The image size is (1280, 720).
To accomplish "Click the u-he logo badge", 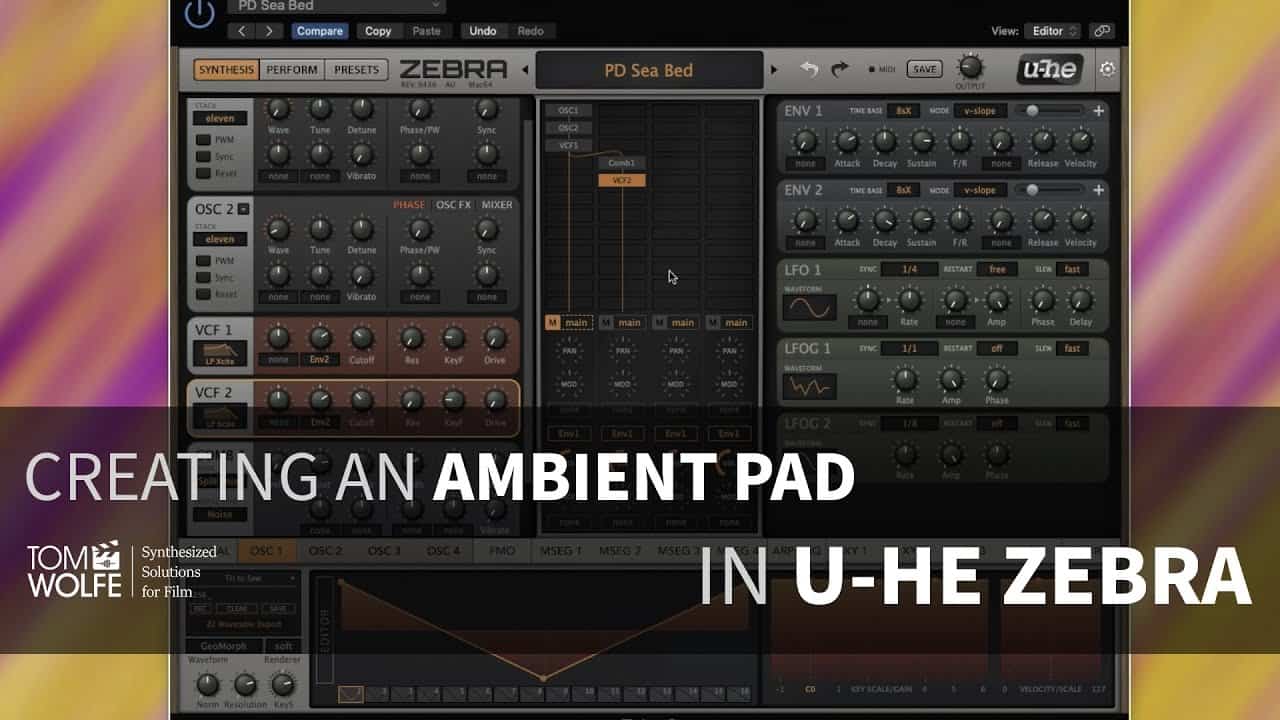I will [1051, 70].
